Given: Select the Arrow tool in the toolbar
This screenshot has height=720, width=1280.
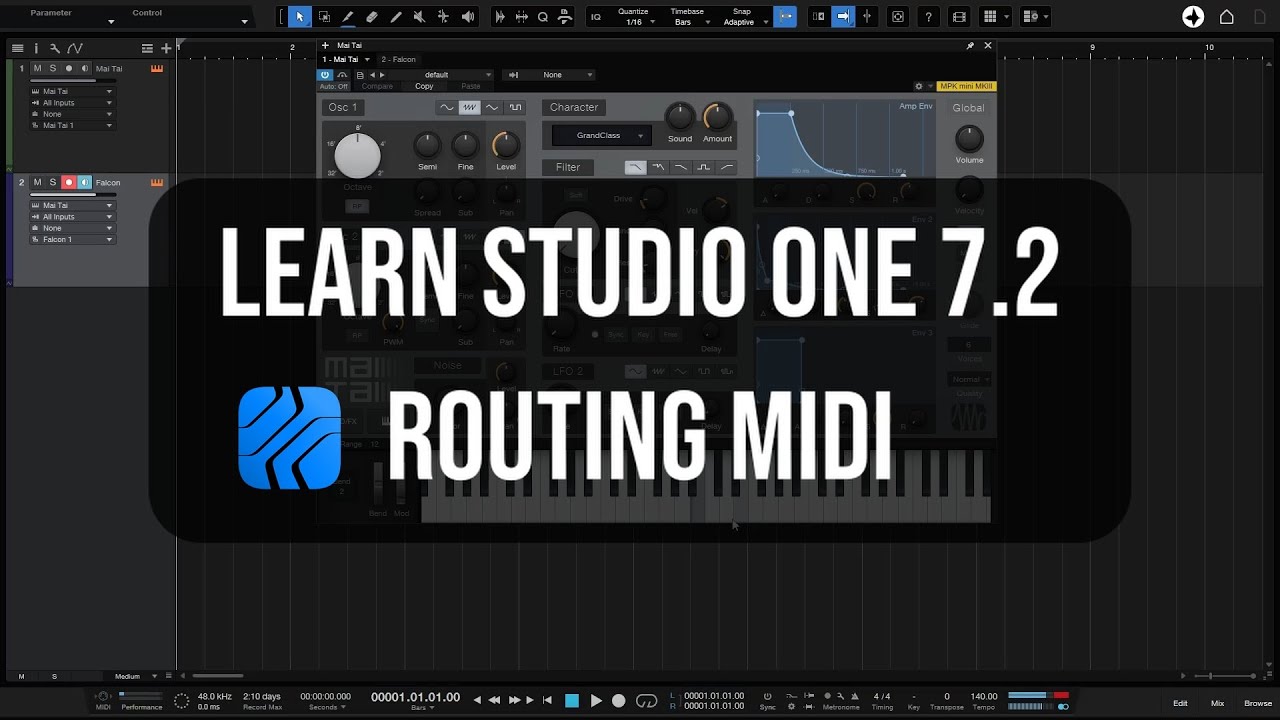Looking at the screenshot, I should pos(300,17).
